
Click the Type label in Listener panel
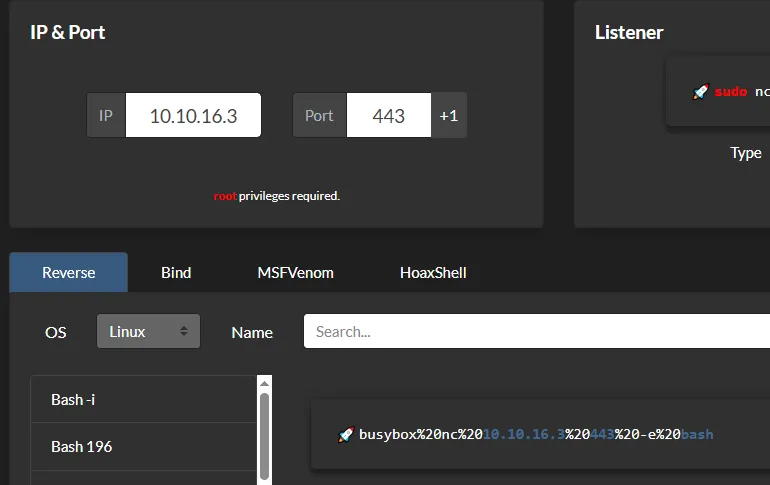point(746,153)
